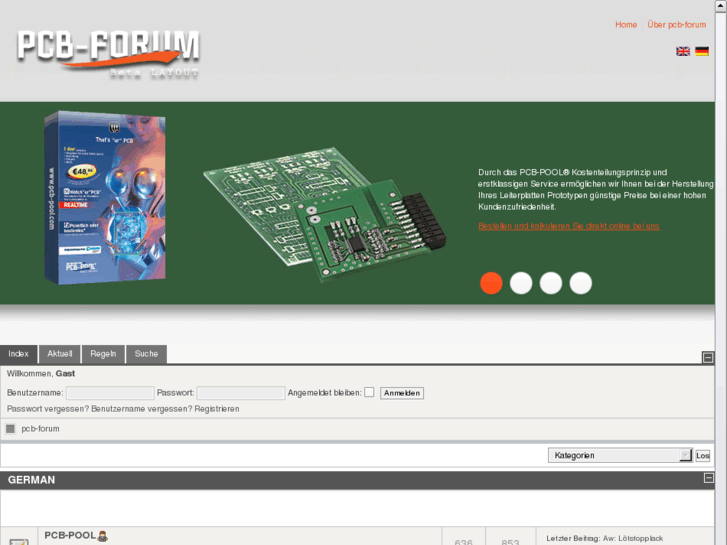Screen dimensions: 727x545
Task: Select the second slider dot
Action: pyautogui.click(x=521, y=283)
